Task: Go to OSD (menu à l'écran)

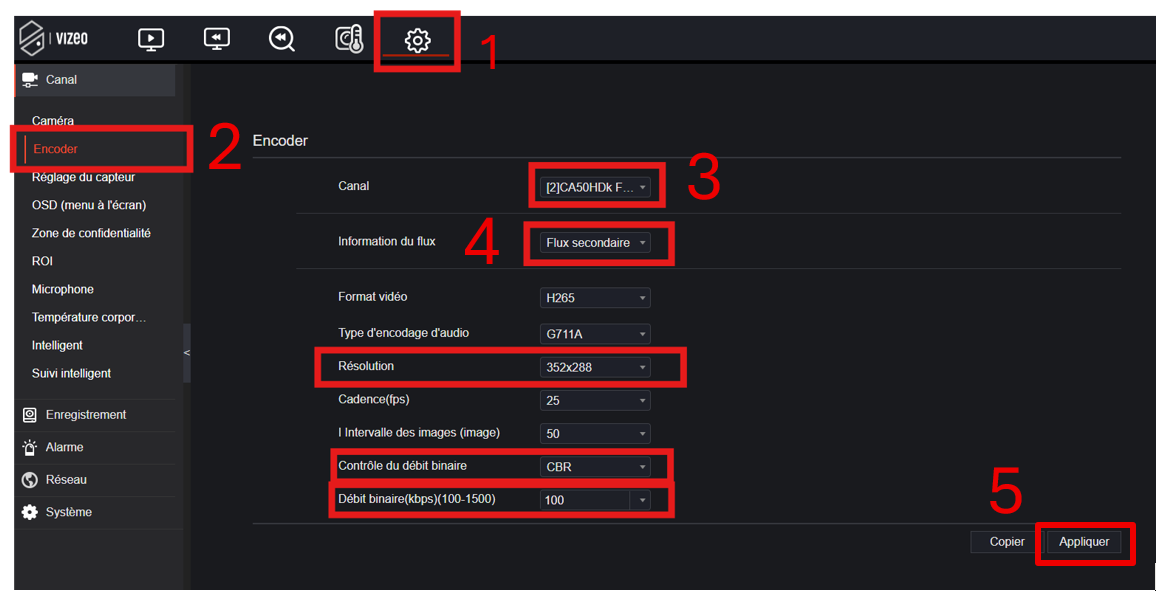Action: pos(89,205)
